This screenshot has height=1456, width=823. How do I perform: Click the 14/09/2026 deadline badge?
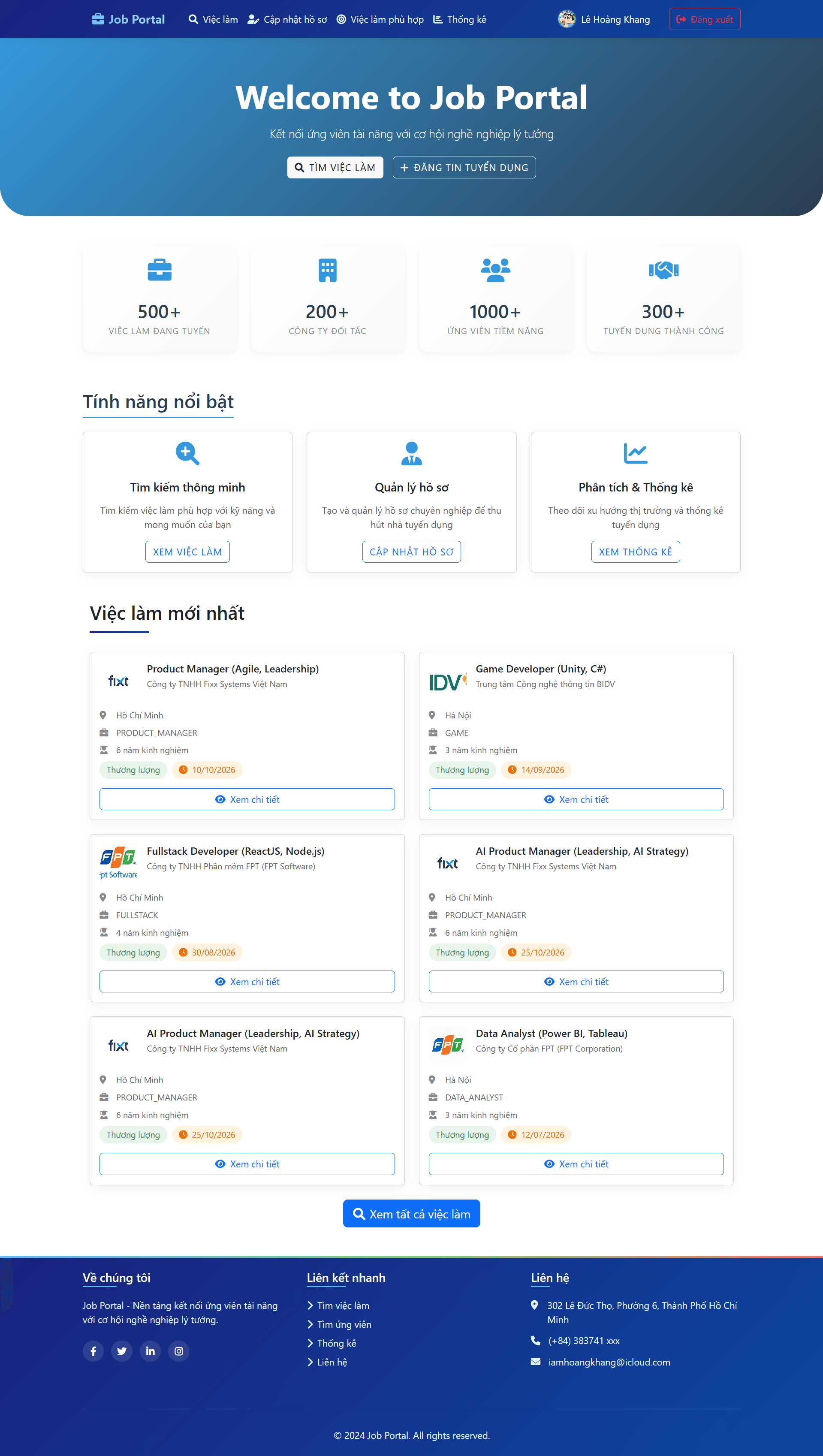click(x=536, y=770)
